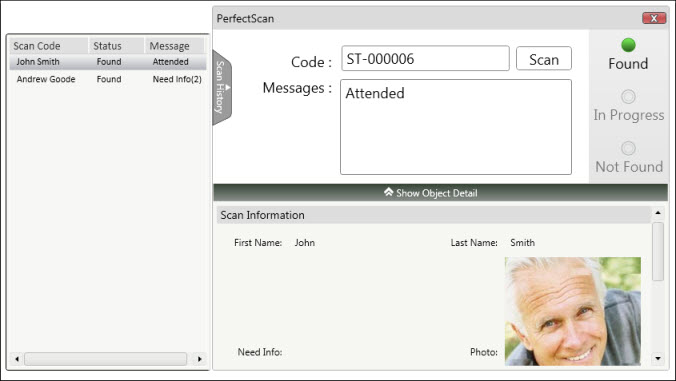Screen dimensions: 676x381
Task: Click the Scan button
Action: (544, 59)
